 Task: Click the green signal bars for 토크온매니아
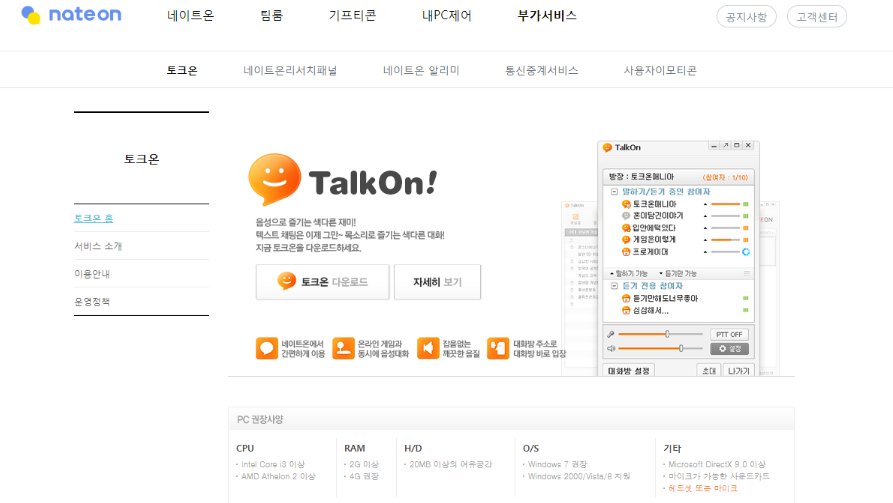pos(745,204)
